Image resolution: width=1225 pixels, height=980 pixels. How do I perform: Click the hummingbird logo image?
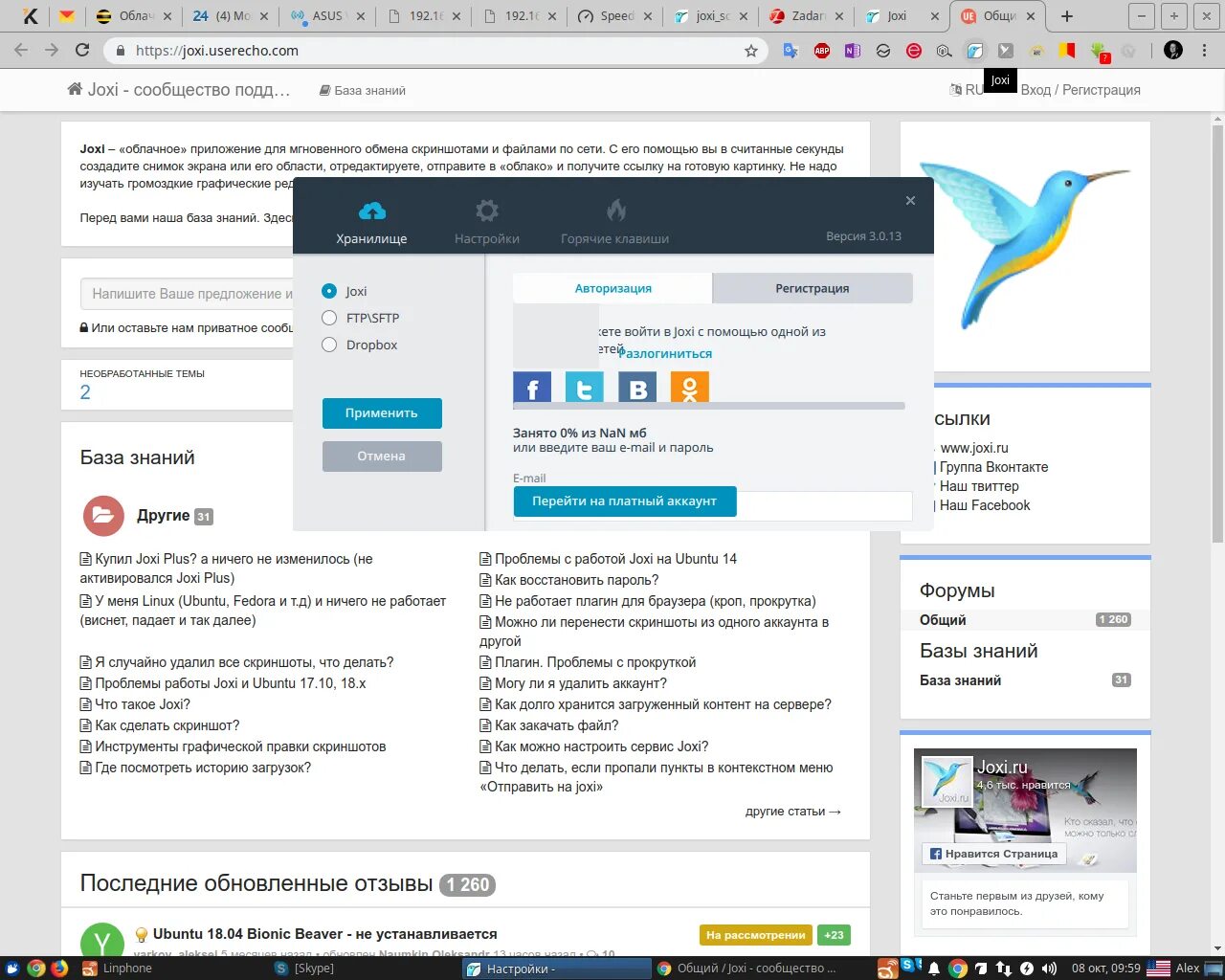point(1025,247)
